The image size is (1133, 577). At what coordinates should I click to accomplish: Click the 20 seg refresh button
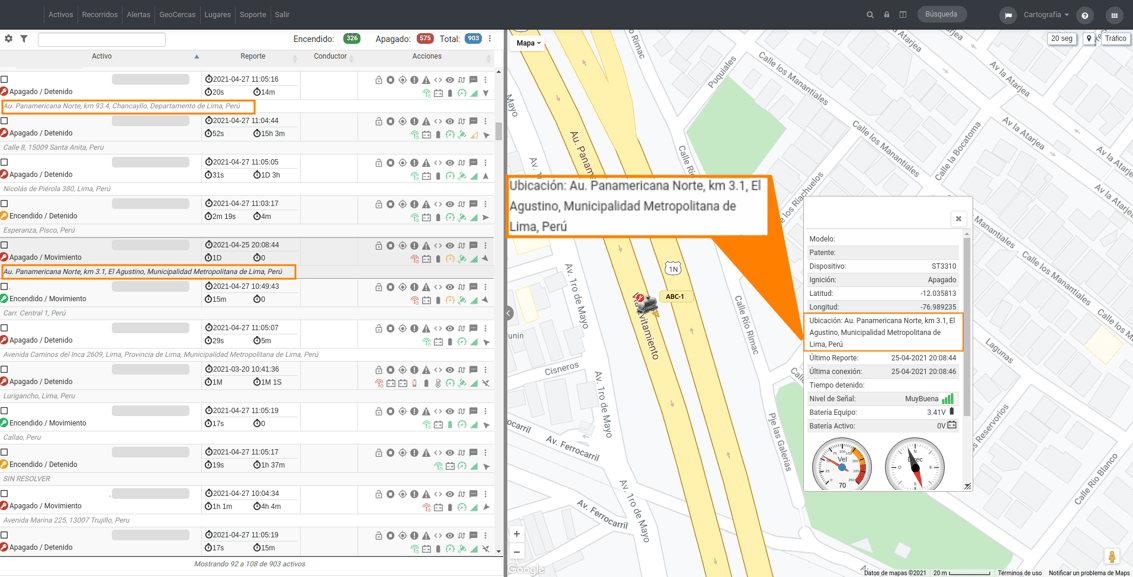click(x=1061, y=39)
